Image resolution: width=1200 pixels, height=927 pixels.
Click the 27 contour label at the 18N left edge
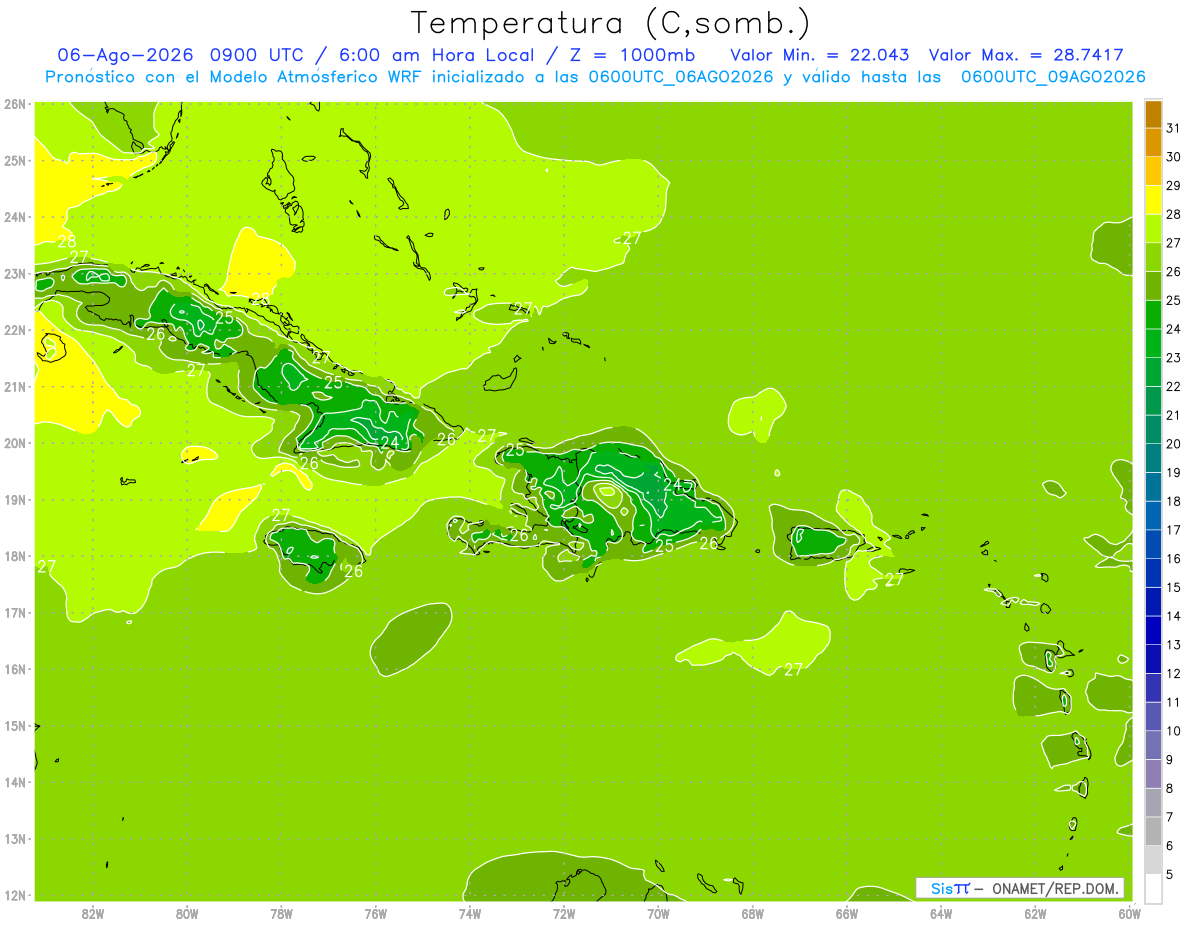46,567
